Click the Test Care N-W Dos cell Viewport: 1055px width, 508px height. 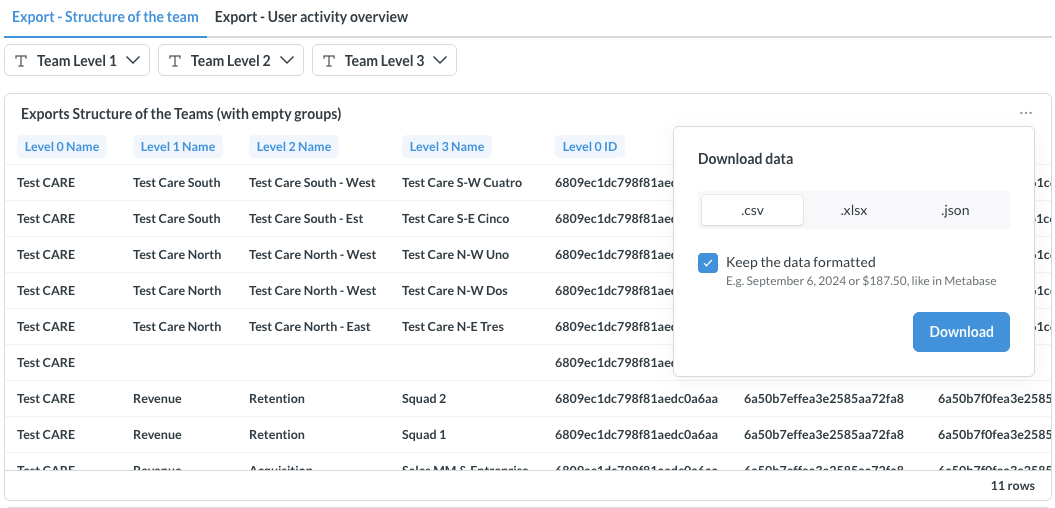tap(455, 291)
